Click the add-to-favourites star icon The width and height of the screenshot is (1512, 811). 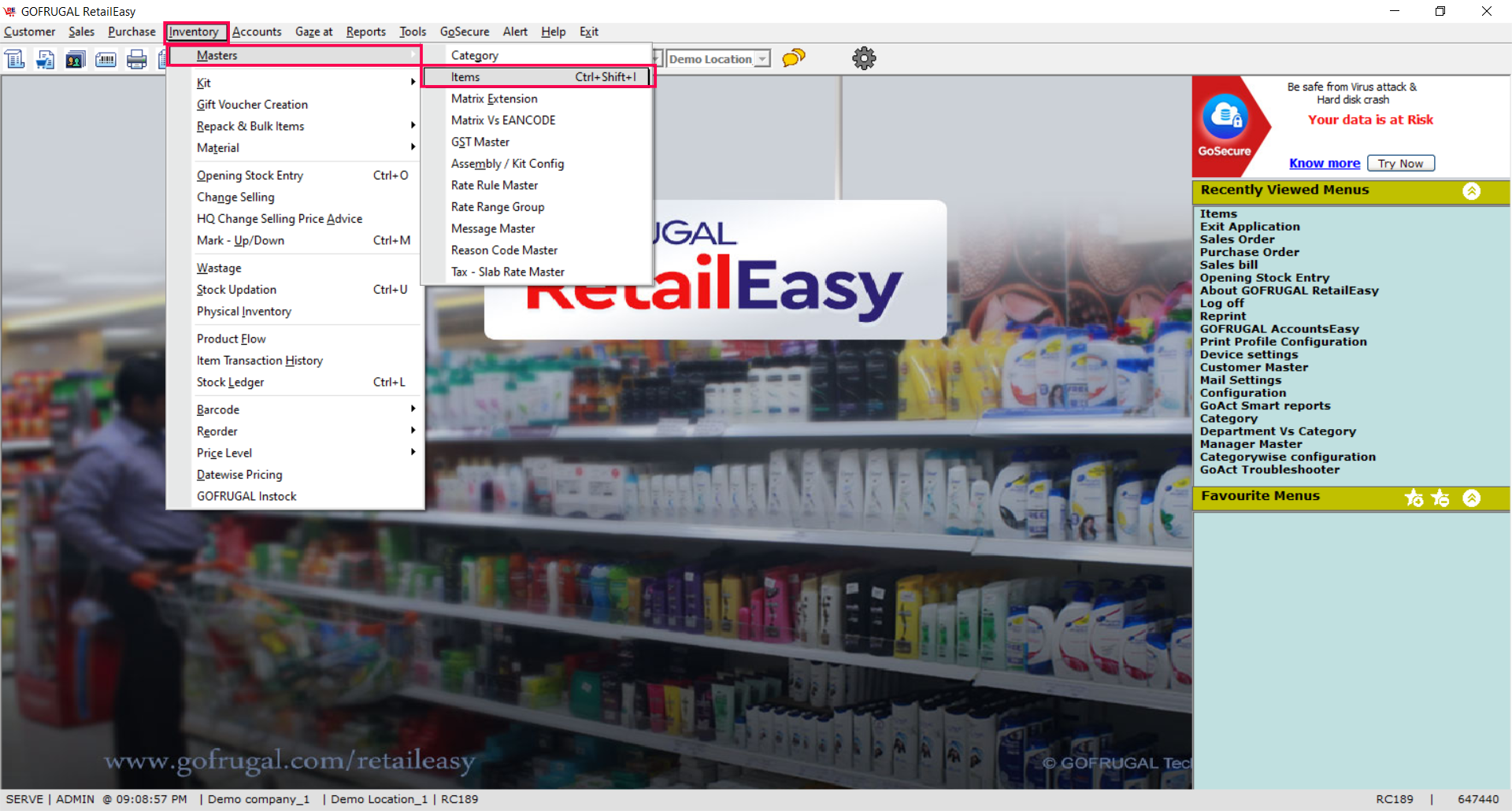point(1414,498)
